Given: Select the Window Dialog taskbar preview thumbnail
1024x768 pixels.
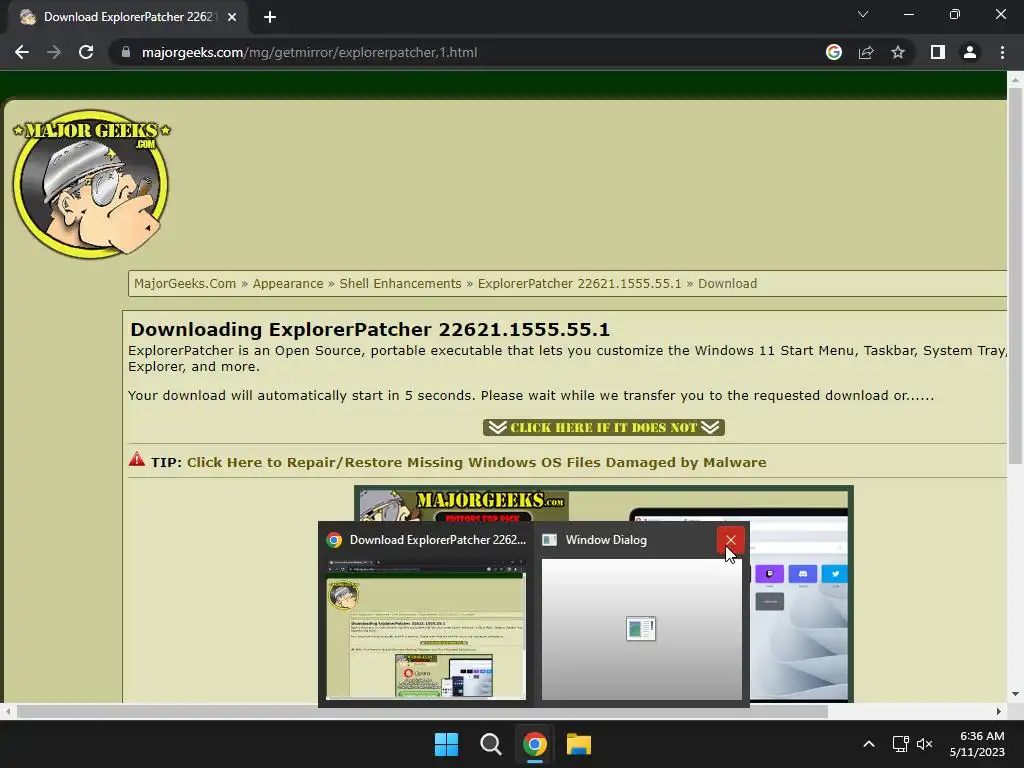Looking at the screenshot, I should [x=641, y=629].
